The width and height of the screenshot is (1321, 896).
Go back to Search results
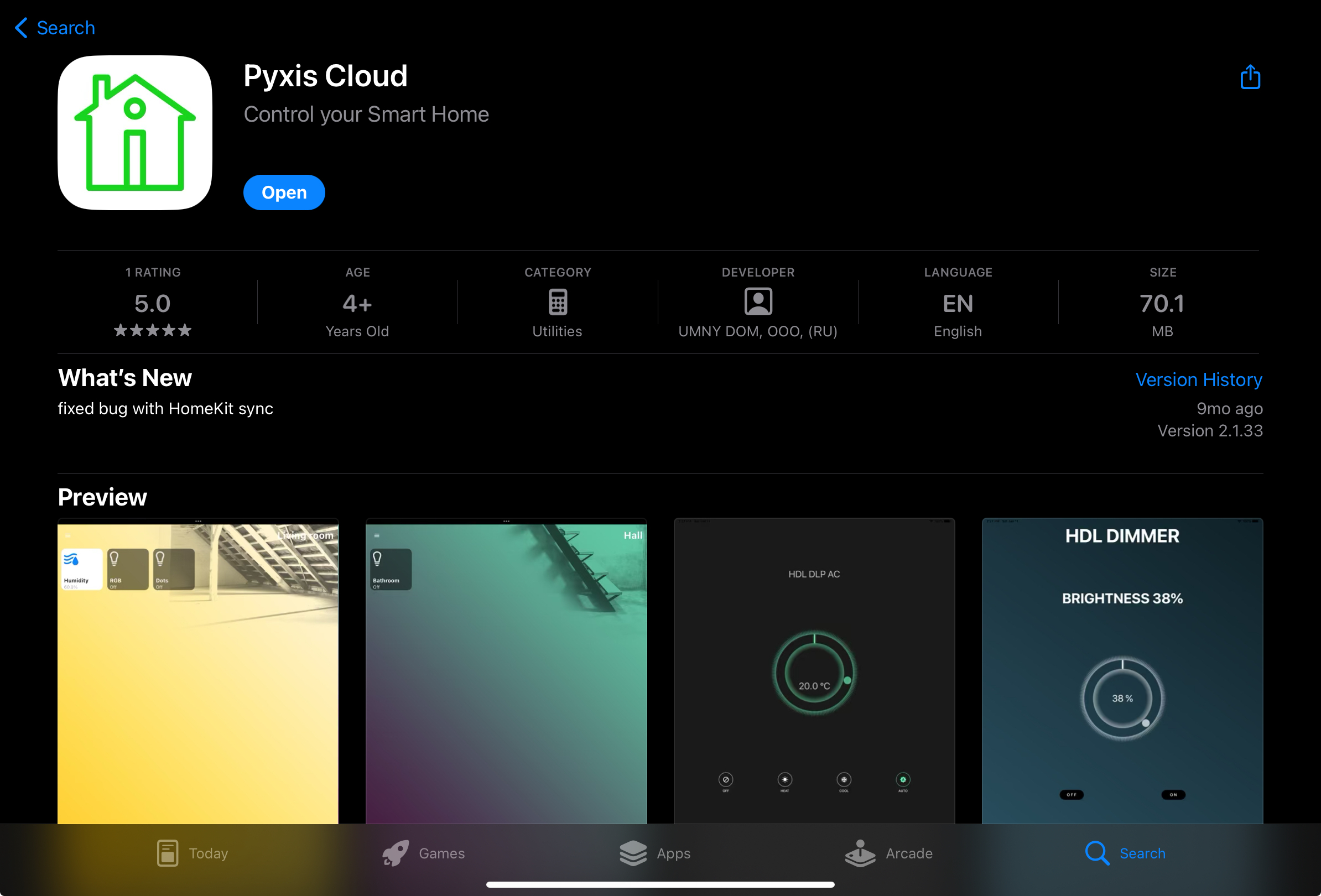pos(65,28)
